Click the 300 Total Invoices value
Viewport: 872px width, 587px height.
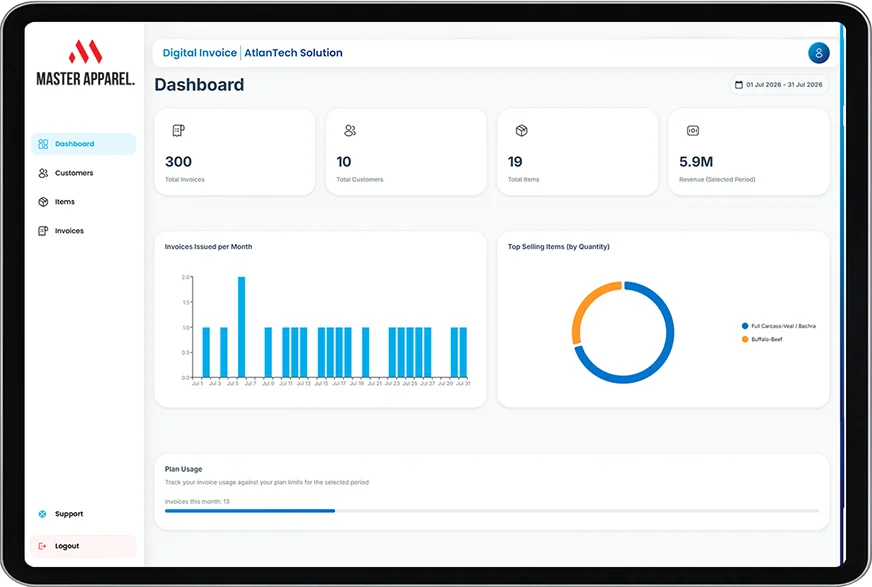(179, 162)
